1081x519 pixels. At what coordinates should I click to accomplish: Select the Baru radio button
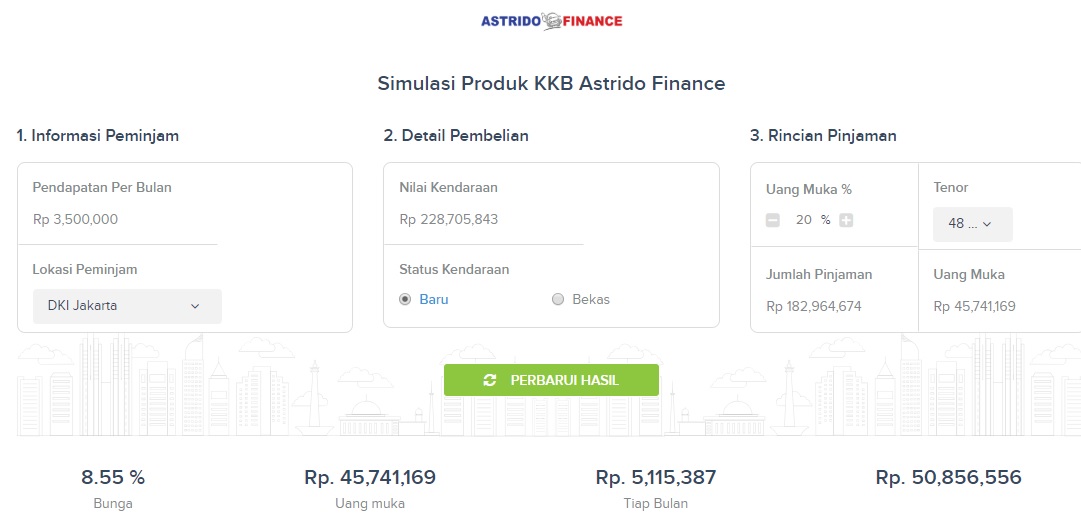405,299
